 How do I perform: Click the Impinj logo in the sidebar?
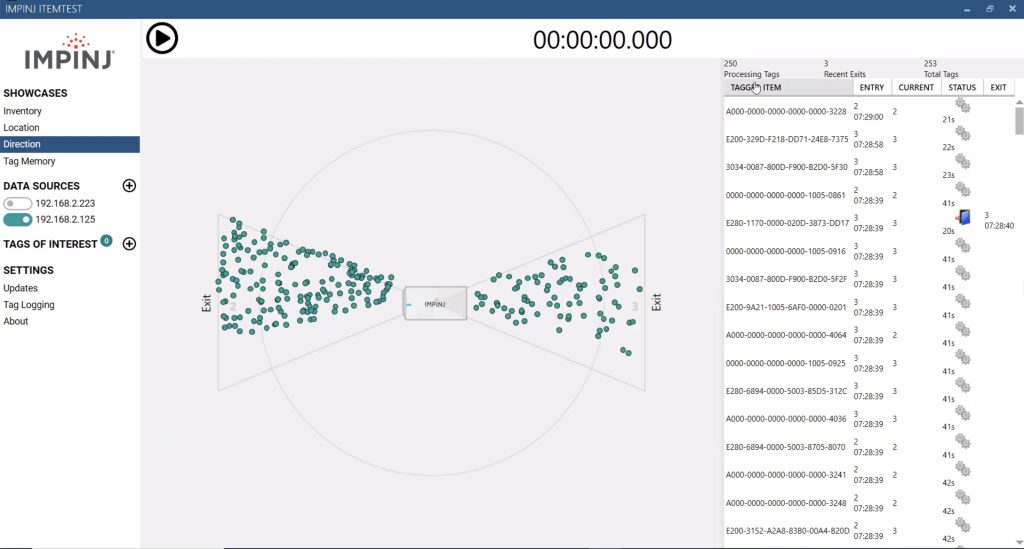(69, 52)
